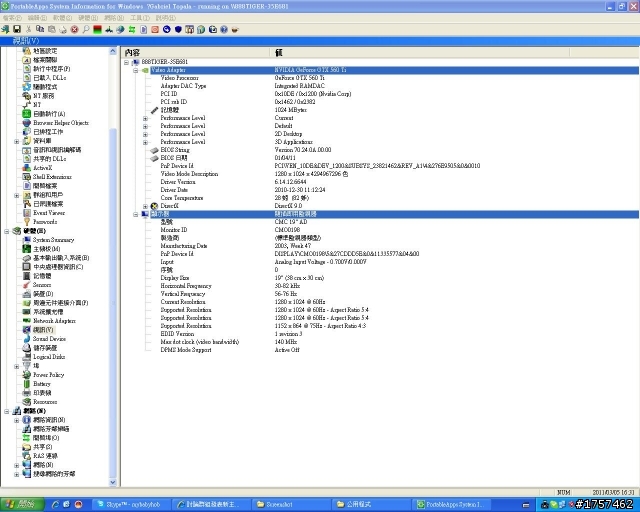Collapse the Video Adapter node
Viewport: 640px width, 512px height.
click(136, 70)
